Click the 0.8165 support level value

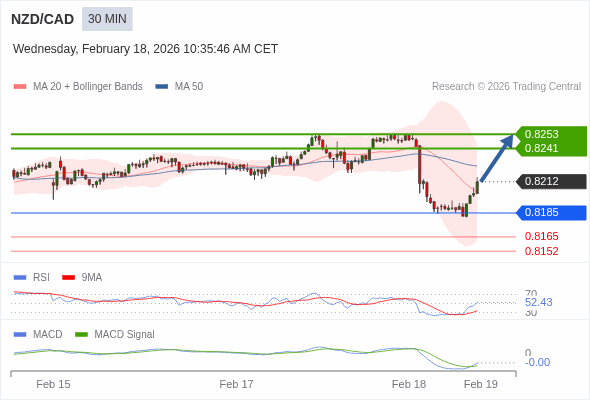(x=541, y=236)
